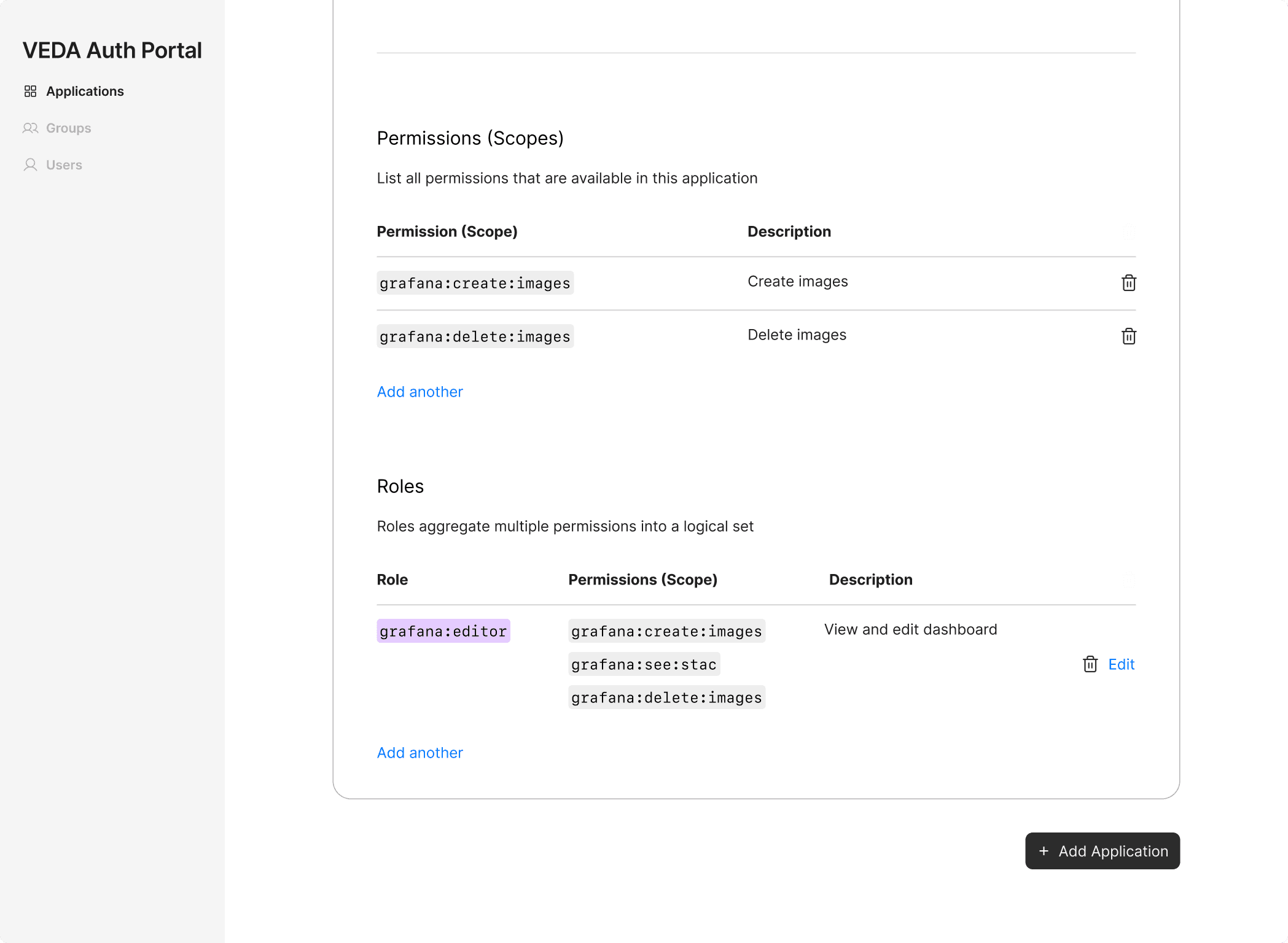Click the Applications grid icon in sidebar

coord(30,91)
